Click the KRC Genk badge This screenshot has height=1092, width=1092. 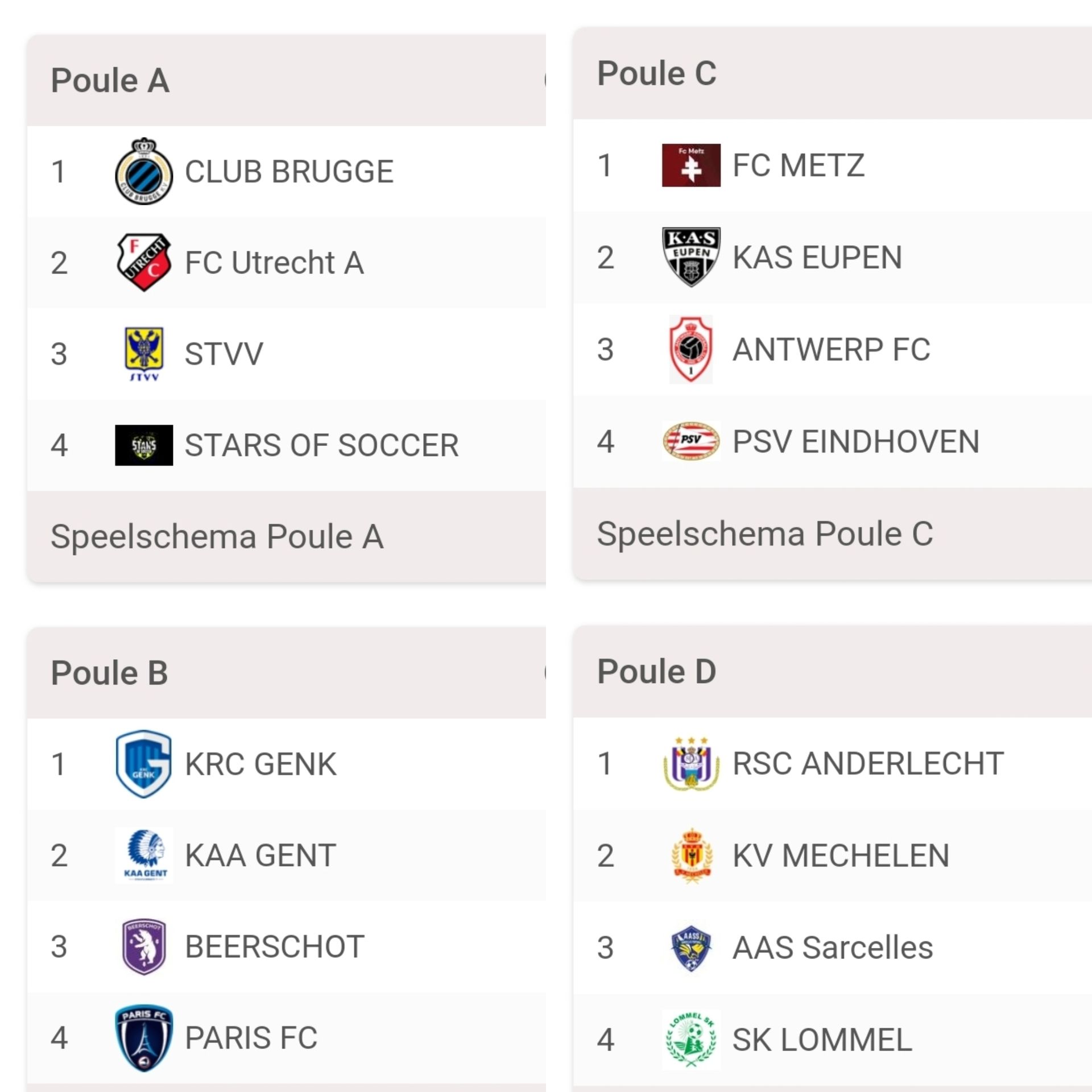144,764
